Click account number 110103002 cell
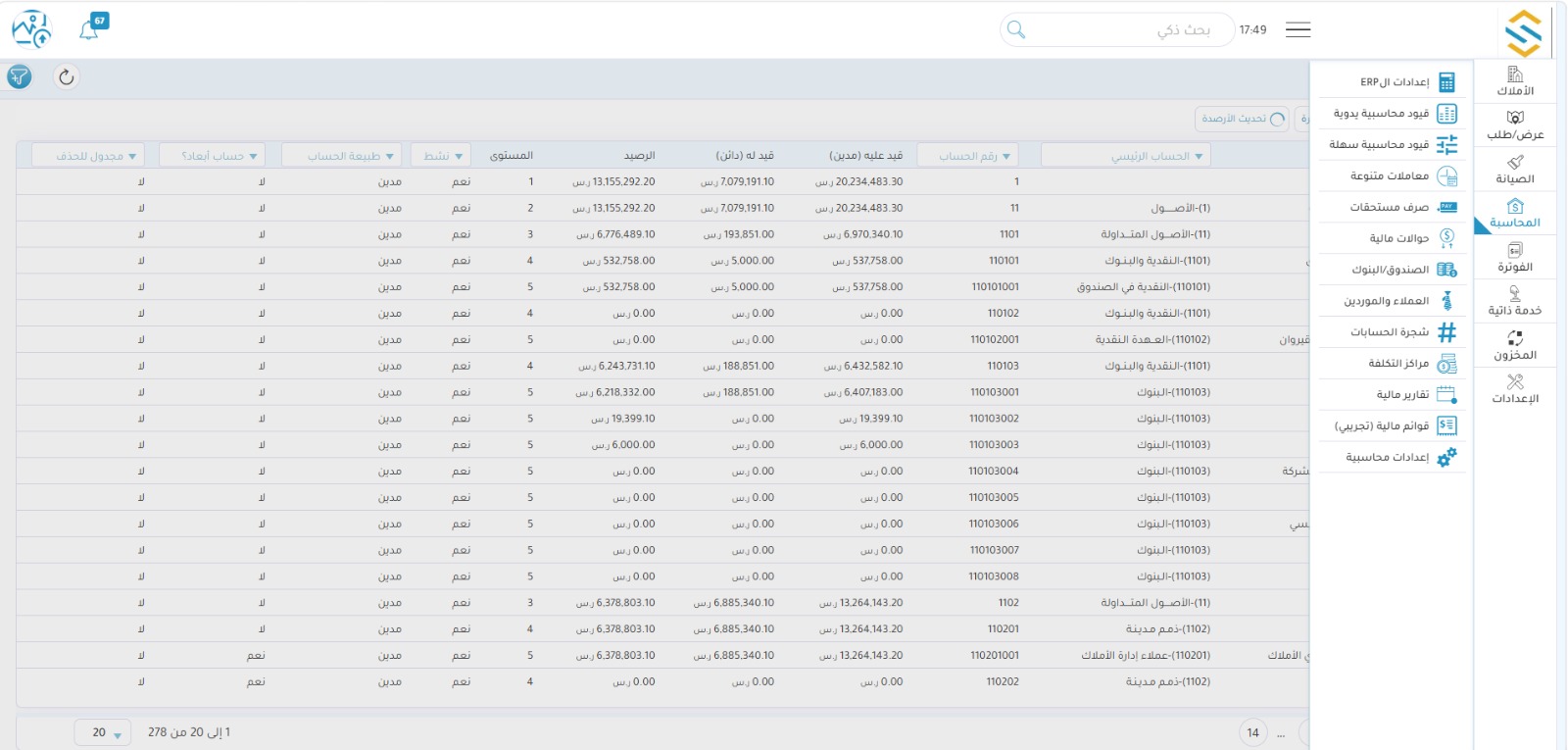Image resolution: width=1568 pixels, height=750 pixels. point(994,419)
